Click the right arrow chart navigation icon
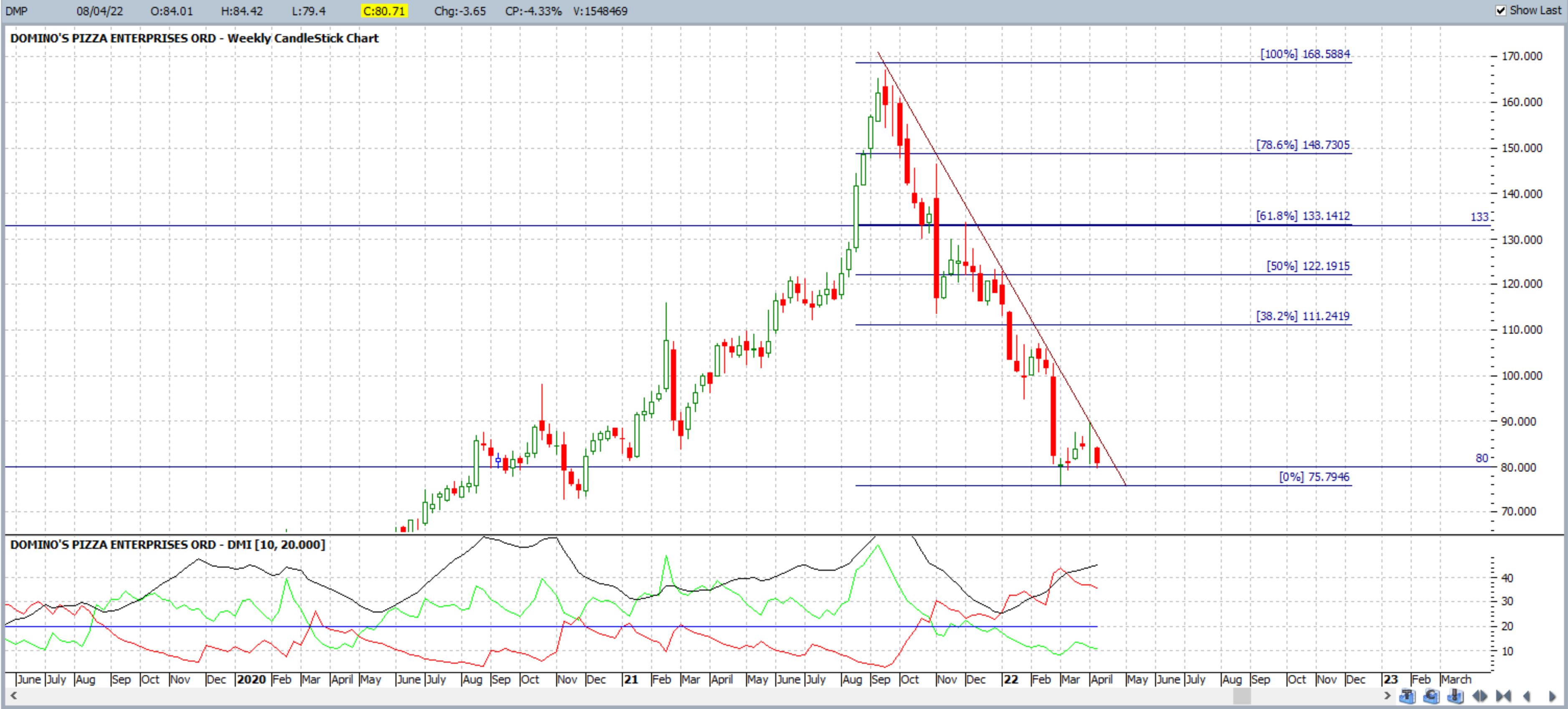Viewport: 1568px width, 709px height. click(x=1552, y=696)
